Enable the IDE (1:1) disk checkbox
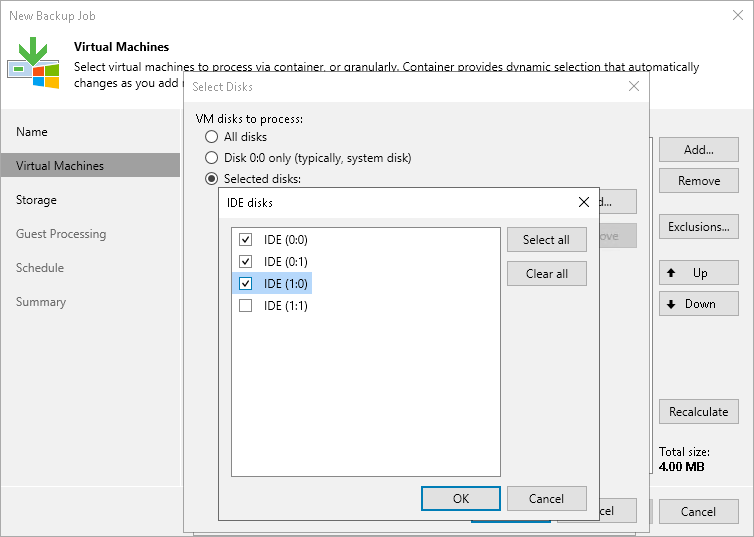Image resolution: width=754 pixels, height=537 pixels. tap(245, 306)
